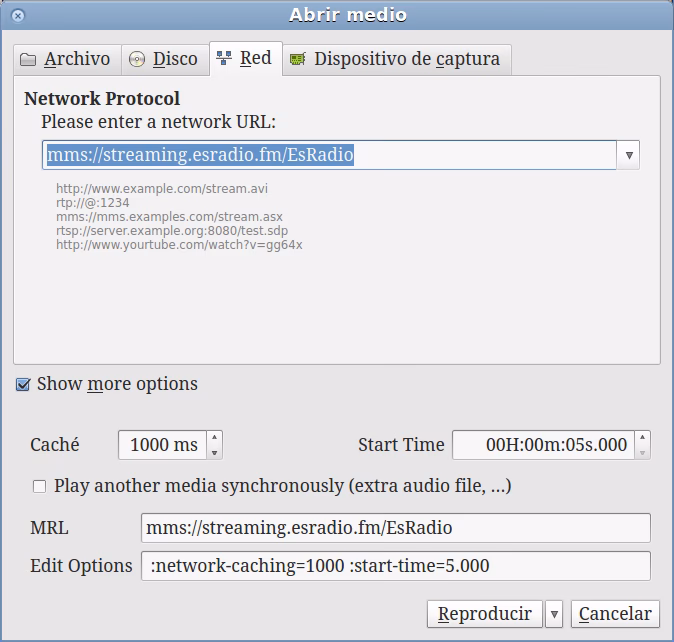Click the MRL label
Viewport: 674px width, 642px height.
coord(49,528)
